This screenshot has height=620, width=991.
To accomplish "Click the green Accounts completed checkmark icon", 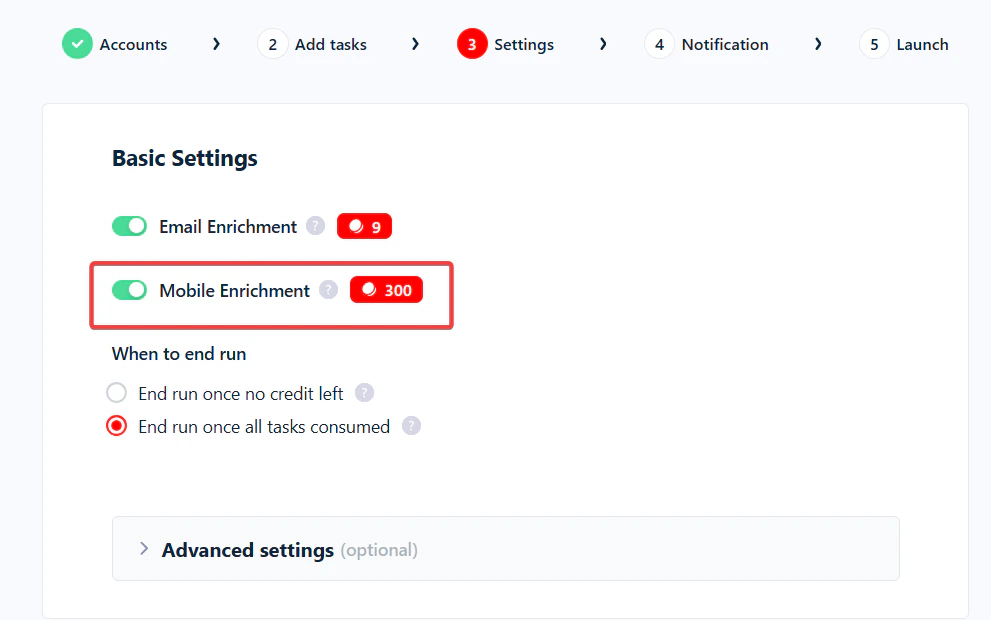I will coord(77,44).
